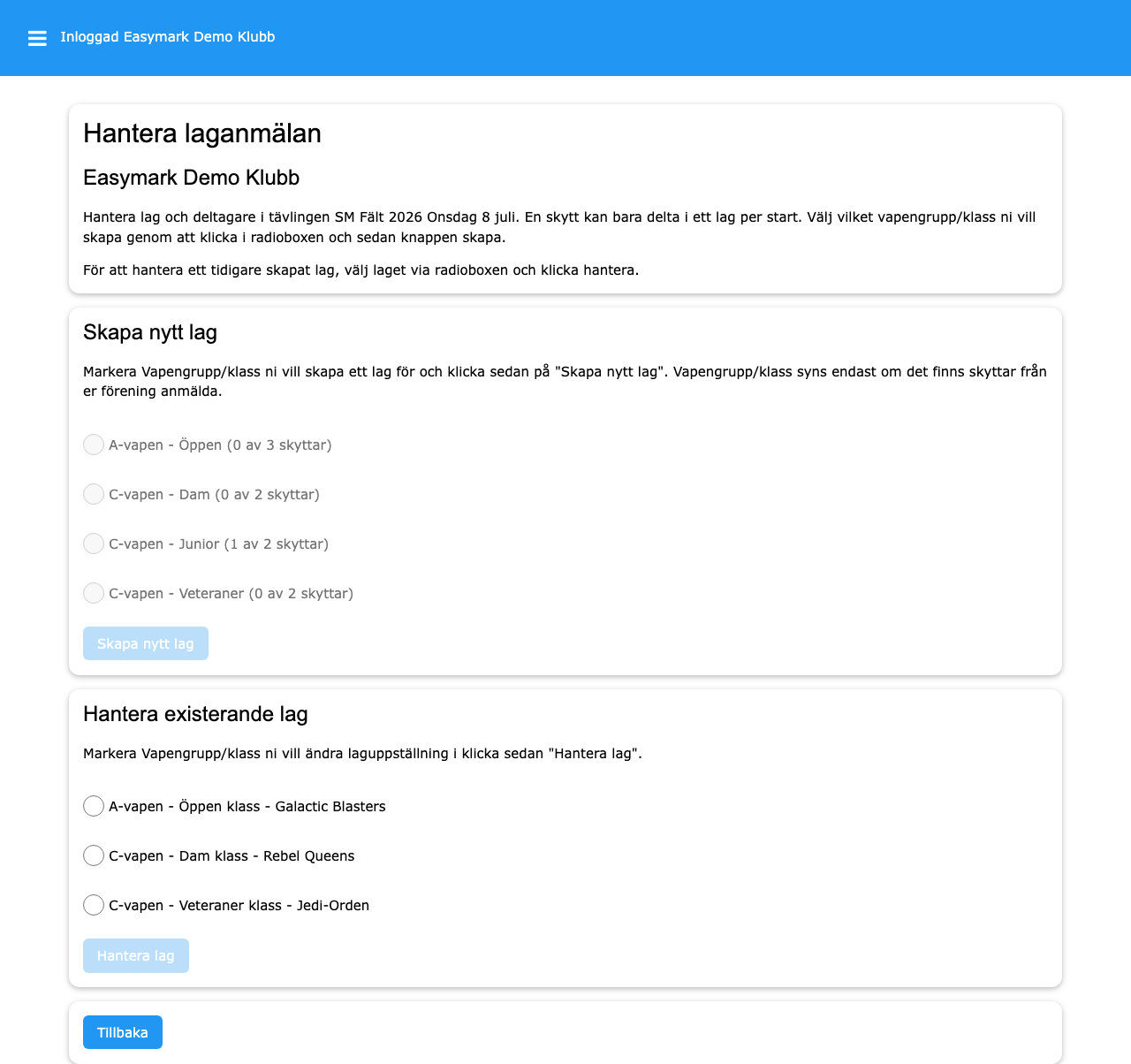Screen dimensions: 1131x1064
Task: Click the Hantera laganmälan page title
Action: [202, 133]
